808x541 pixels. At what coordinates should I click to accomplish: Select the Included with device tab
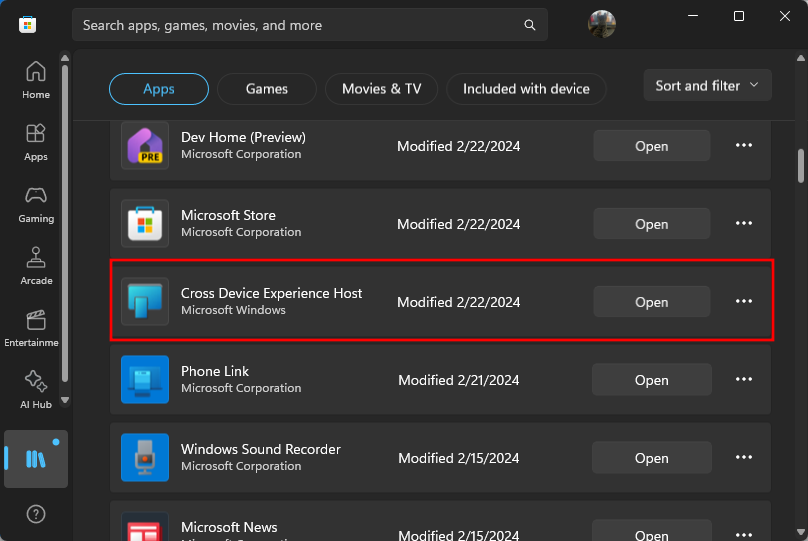[x=526, y=89]
